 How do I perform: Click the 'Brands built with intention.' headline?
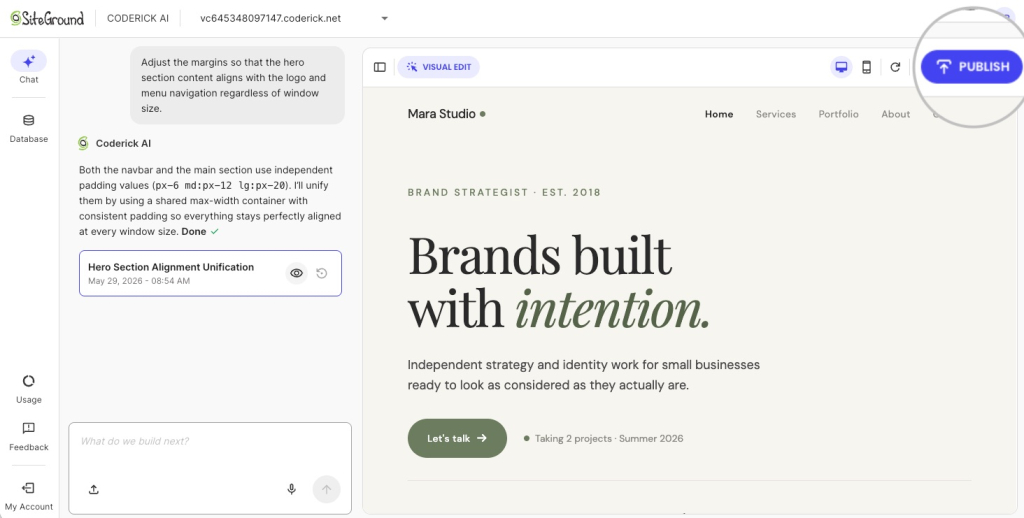(558, 282)
